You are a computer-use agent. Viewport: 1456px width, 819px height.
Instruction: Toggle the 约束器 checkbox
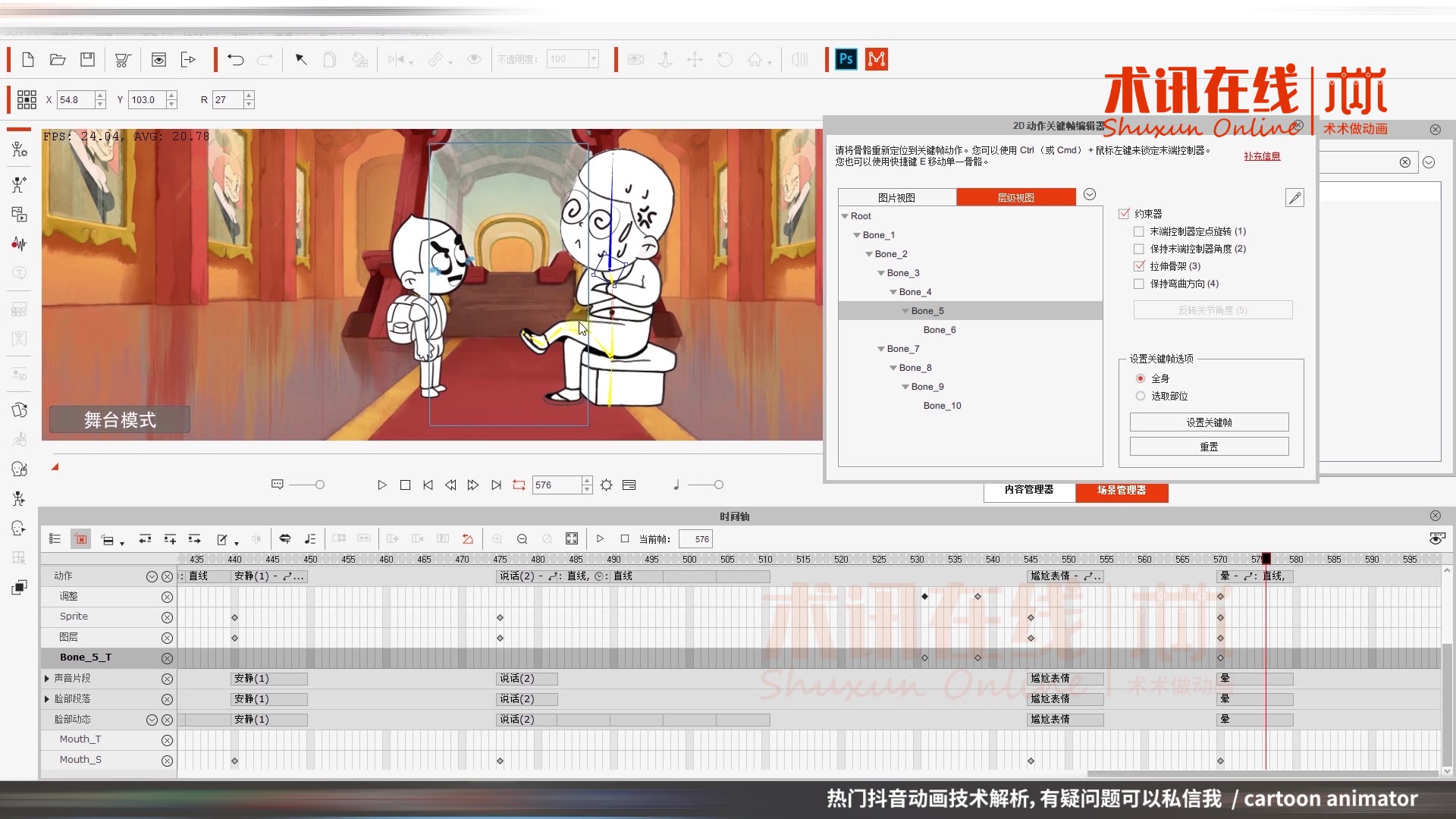1124,214
